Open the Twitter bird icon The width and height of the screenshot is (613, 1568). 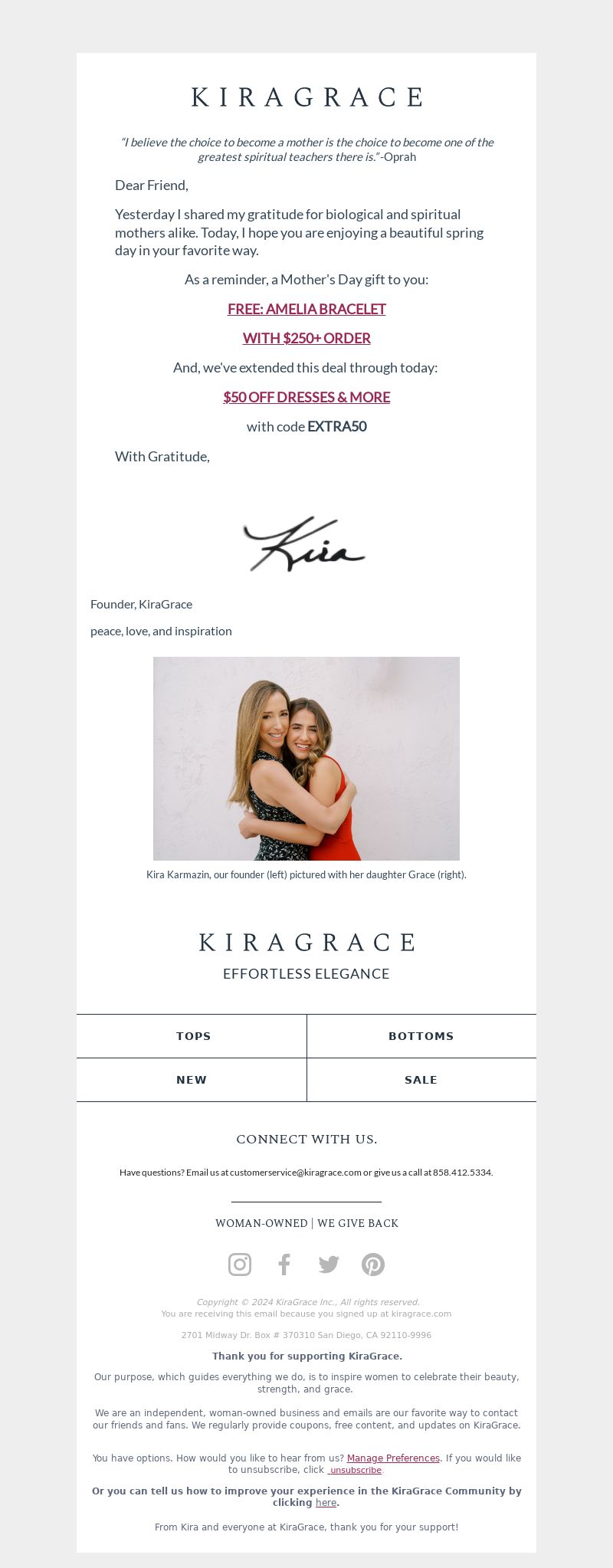pos(329,1265)
